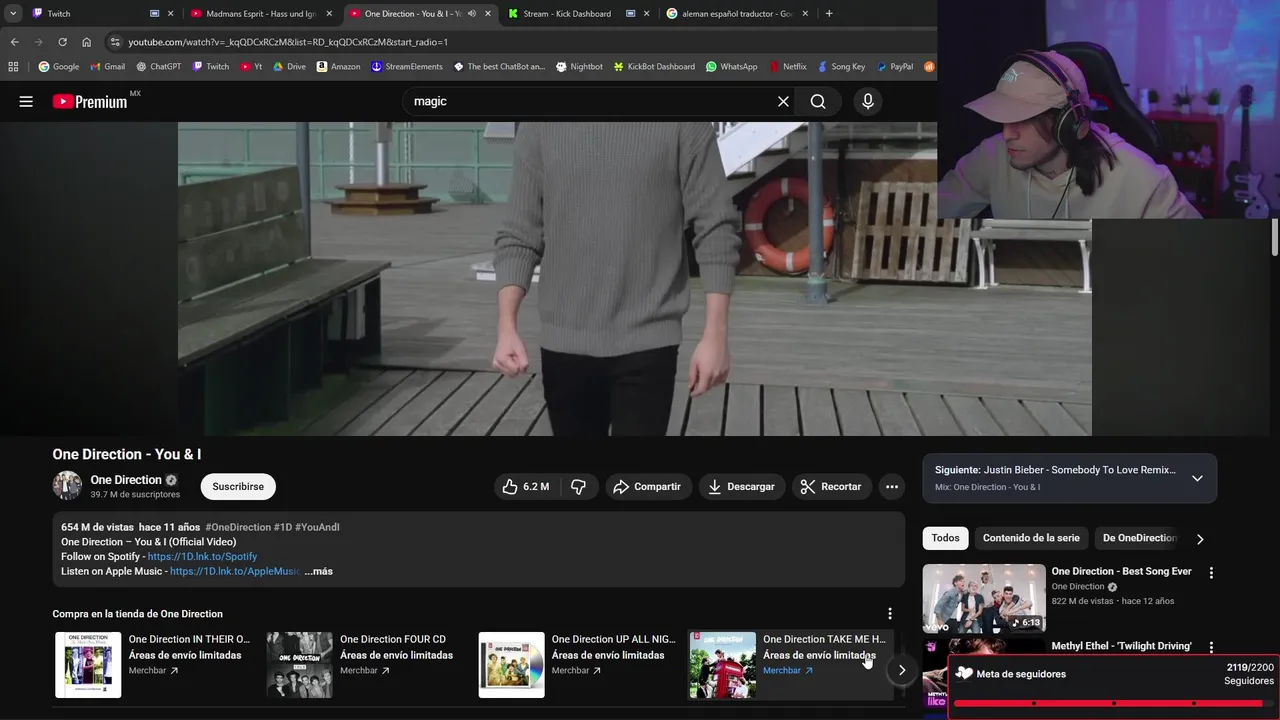1280x720 pixels.
Task: Go back with browser back arrow
Action: point(14,42)
